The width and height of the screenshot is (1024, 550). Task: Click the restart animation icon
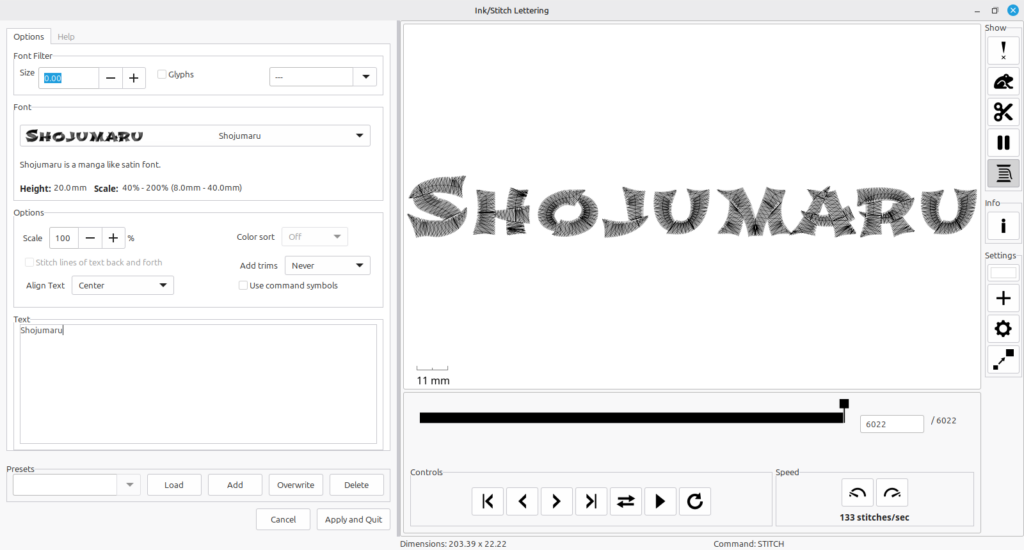tap(694, 501)
